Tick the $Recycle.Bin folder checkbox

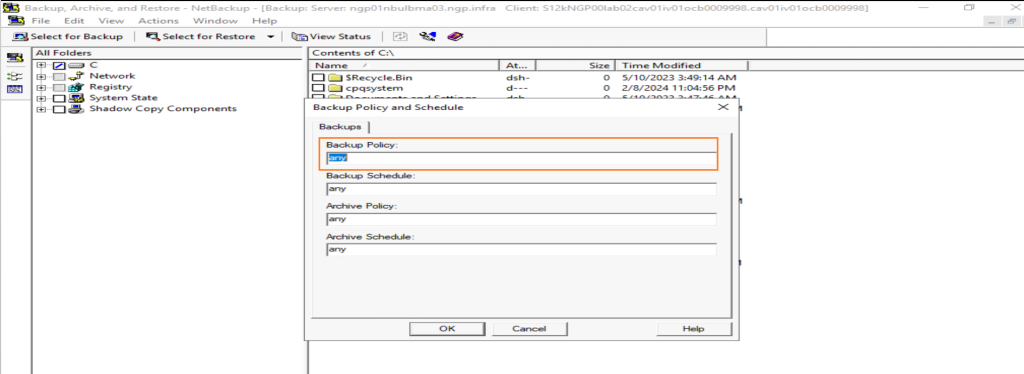[318, 78]
